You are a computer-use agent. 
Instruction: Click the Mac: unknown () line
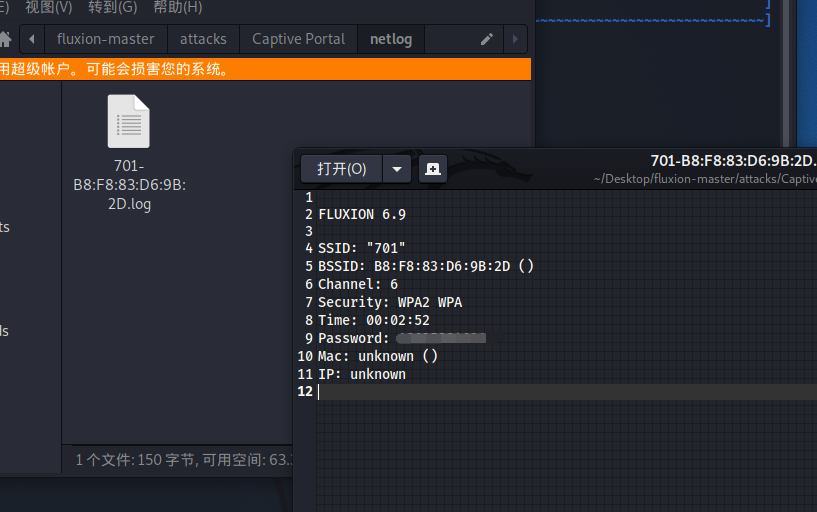click(378, 356)
